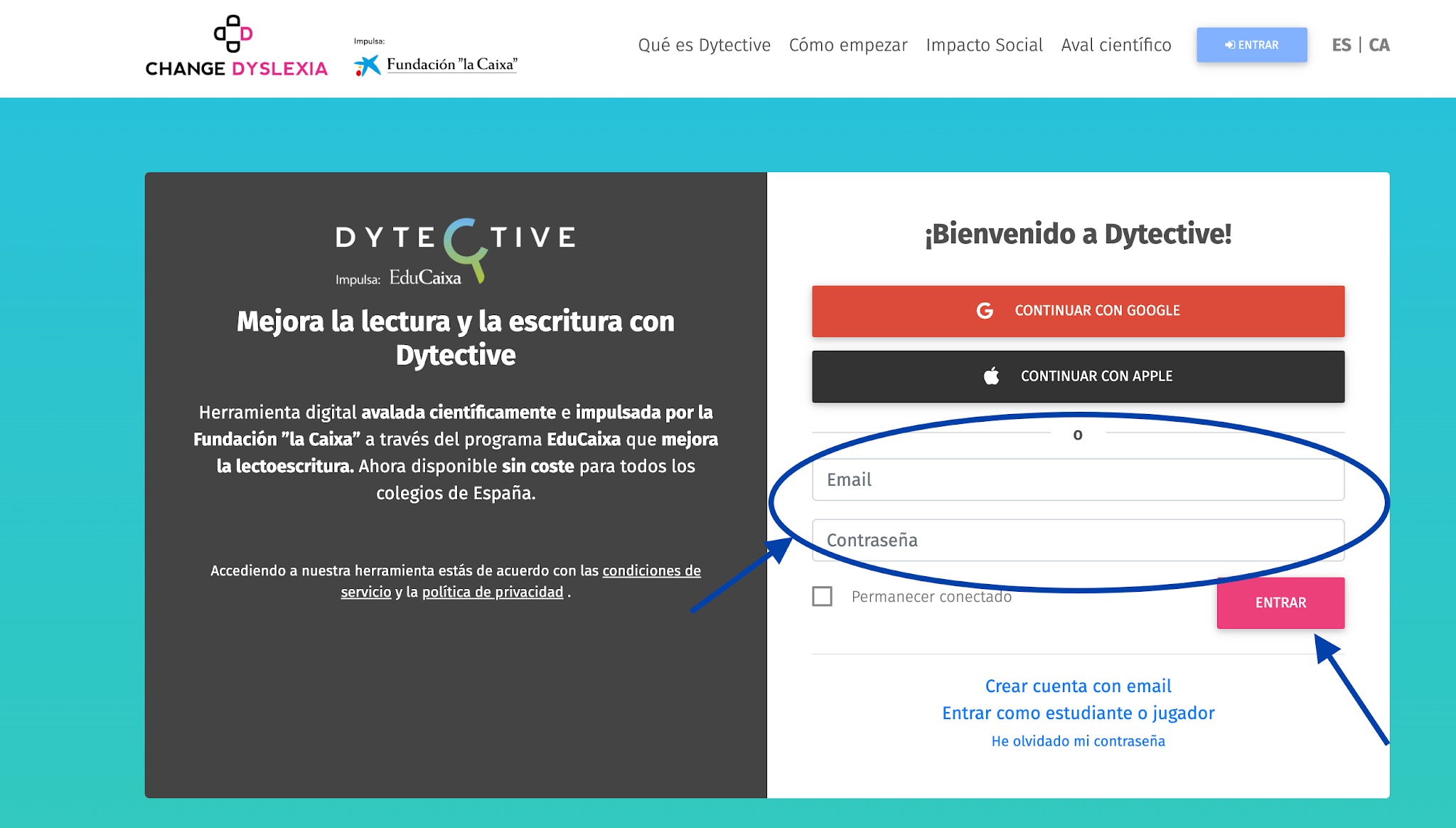The height and width of the screenshot is (828, 1456).
Task: Open the Qué es Dytective menu item
Action: tap(704, 45)
